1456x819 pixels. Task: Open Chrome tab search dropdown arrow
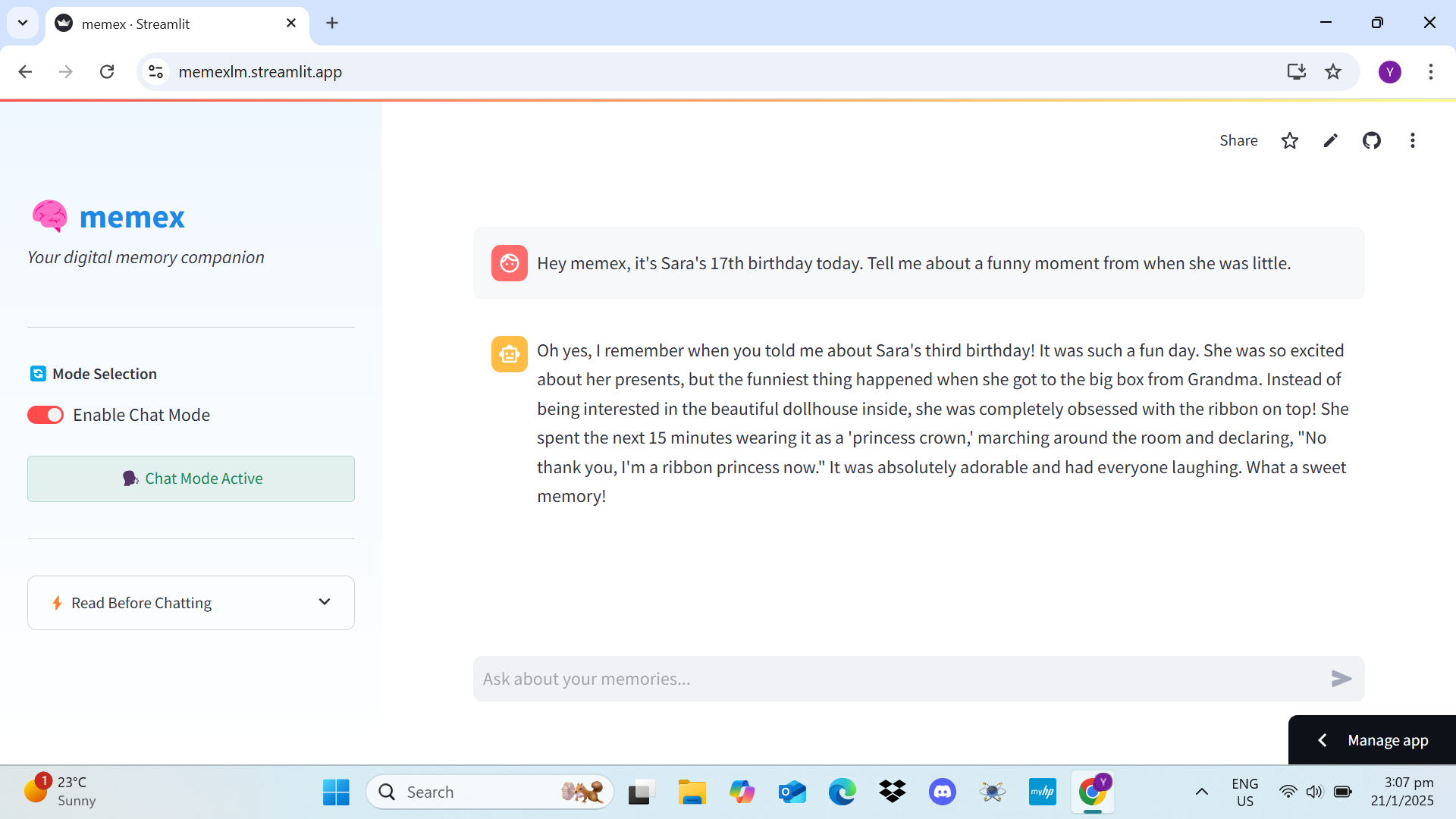pos(23,23)
